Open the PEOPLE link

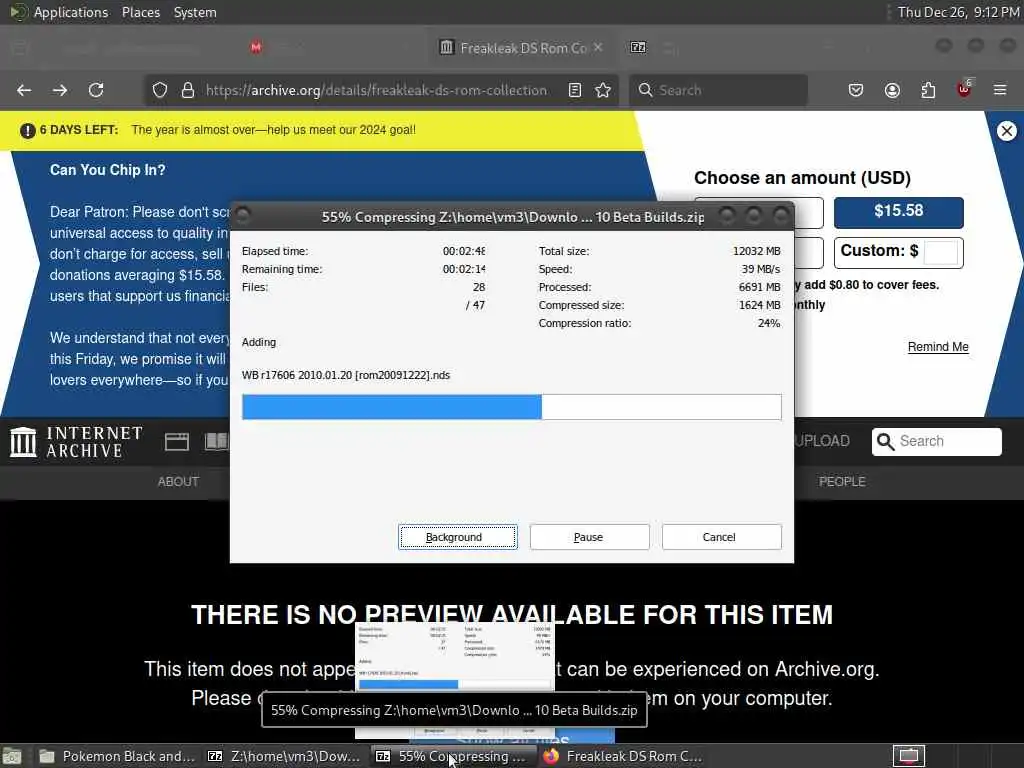click(x=842, y=482)
